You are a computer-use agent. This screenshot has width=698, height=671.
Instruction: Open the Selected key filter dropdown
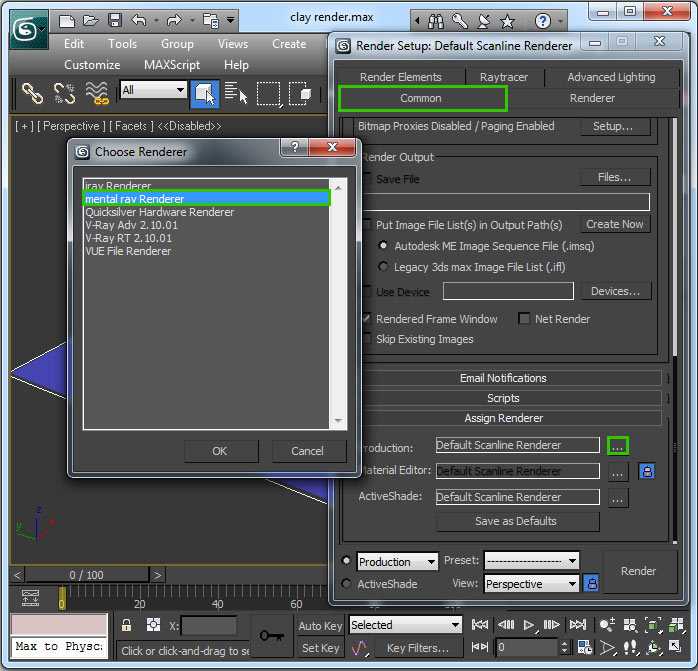point(406,625)
